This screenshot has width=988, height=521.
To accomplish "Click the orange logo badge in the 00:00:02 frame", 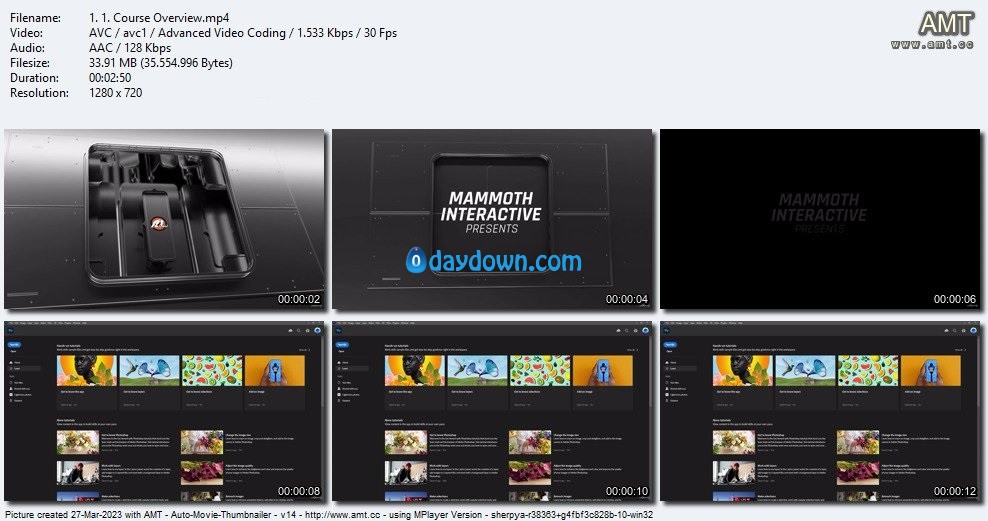I will coord(158,224).
